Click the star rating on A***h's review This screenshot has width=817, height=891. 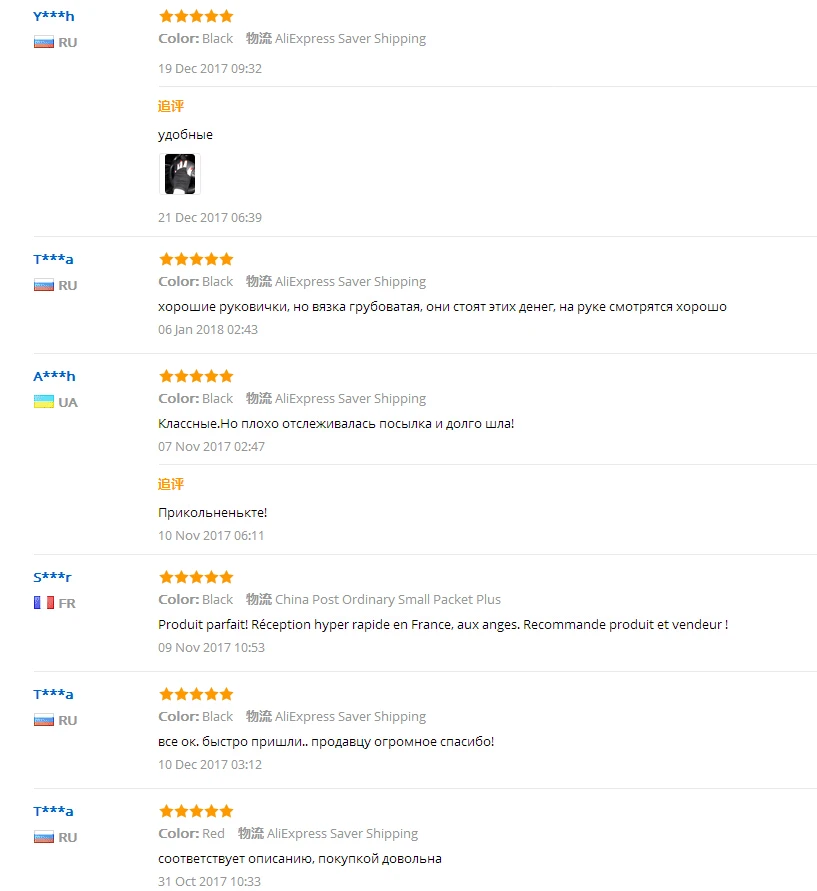pyautogui.click(x=196, y=376)
